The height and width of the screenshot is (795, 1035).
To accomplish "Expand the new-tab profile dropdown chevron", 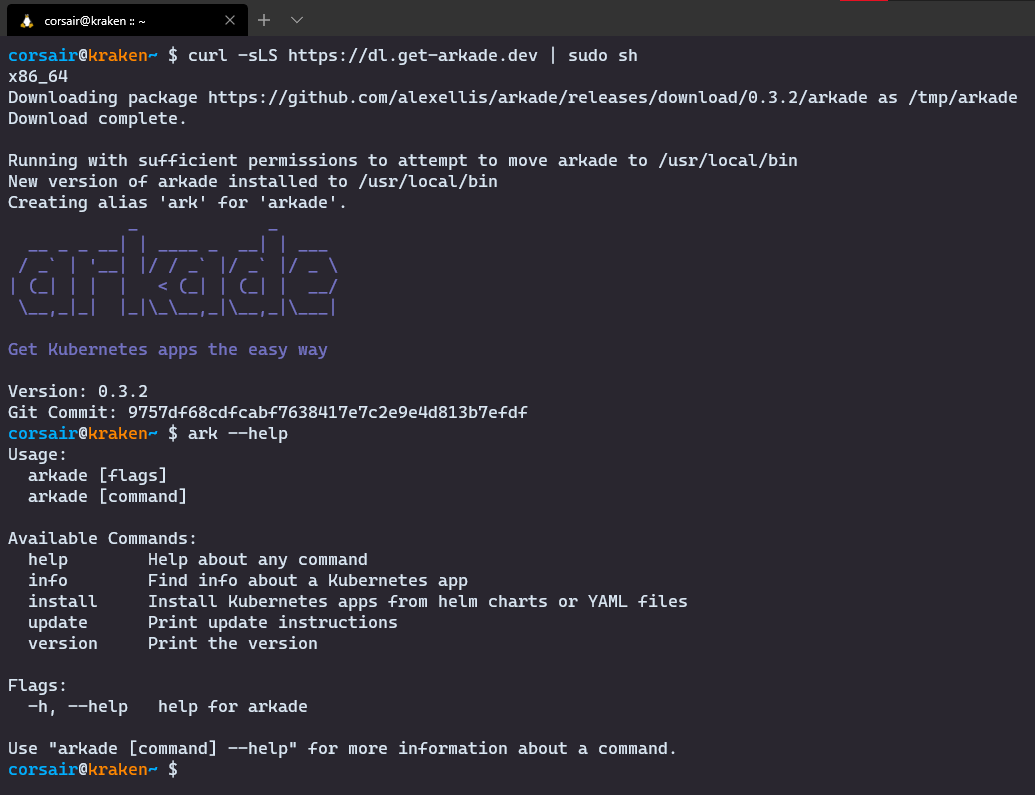I will tap(296, 20).
